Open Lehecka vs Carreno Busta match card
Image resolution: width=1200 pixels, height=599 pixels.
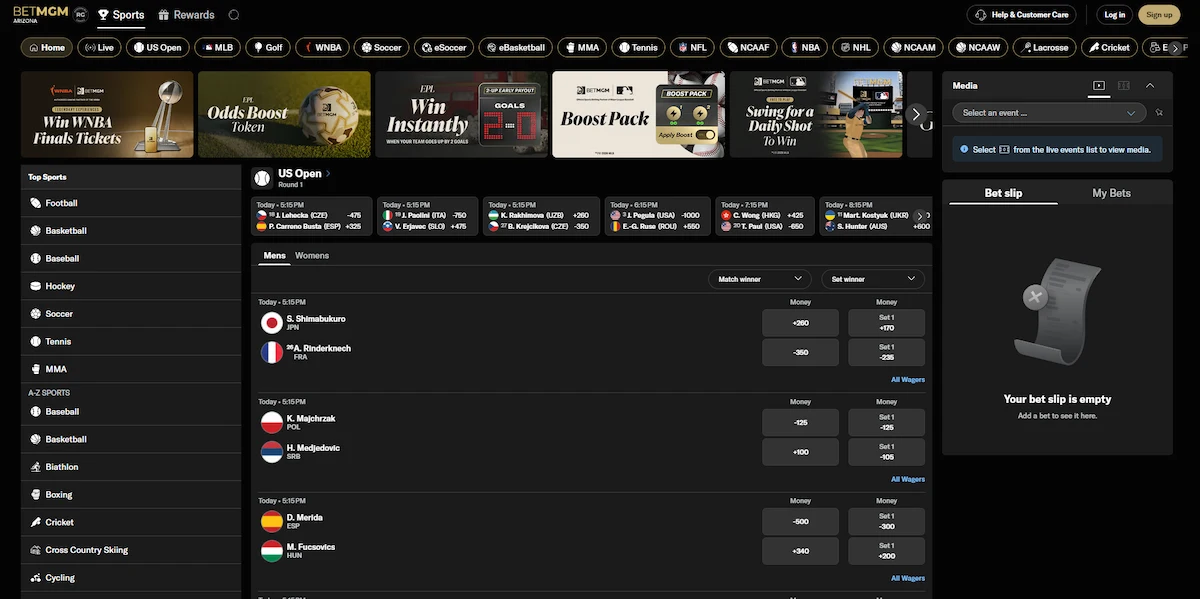click(311, 216)
